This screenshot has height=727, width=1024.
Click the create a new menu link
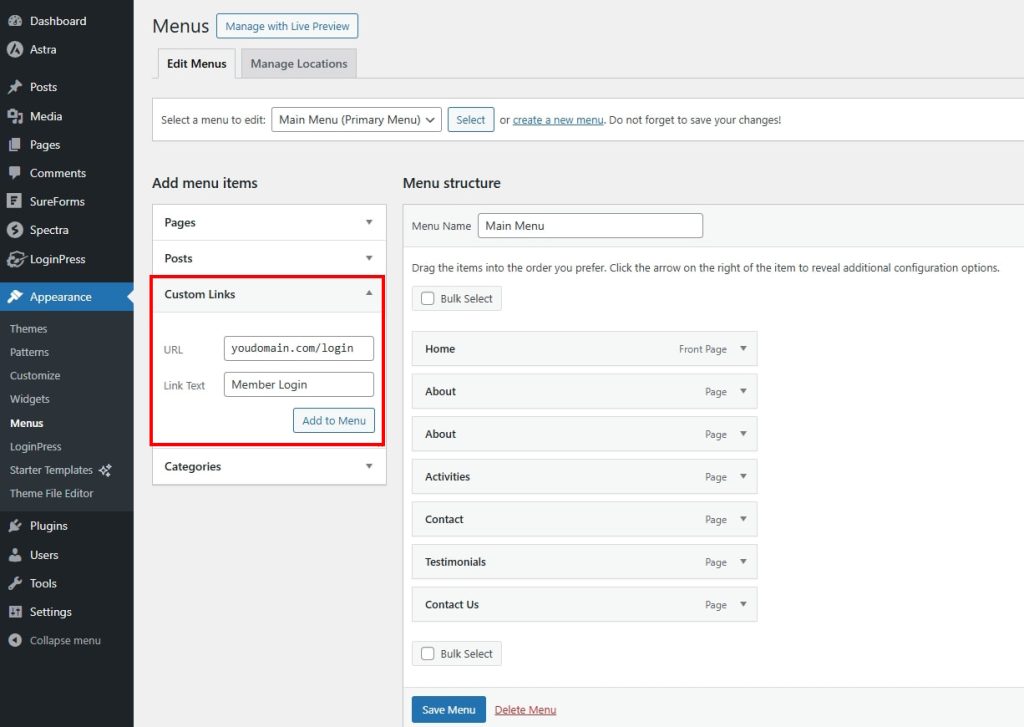pyautogui.click(x=558, y=120)
